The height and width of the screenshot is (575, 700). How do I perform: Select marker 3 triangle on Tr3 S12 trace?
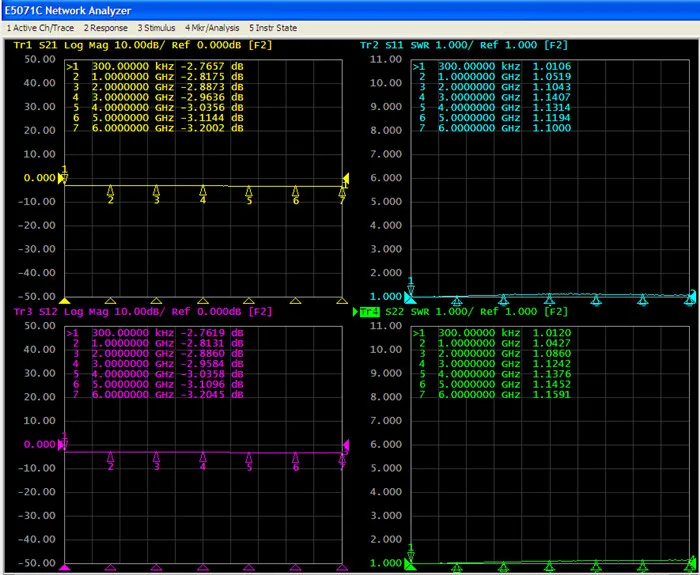156,457
